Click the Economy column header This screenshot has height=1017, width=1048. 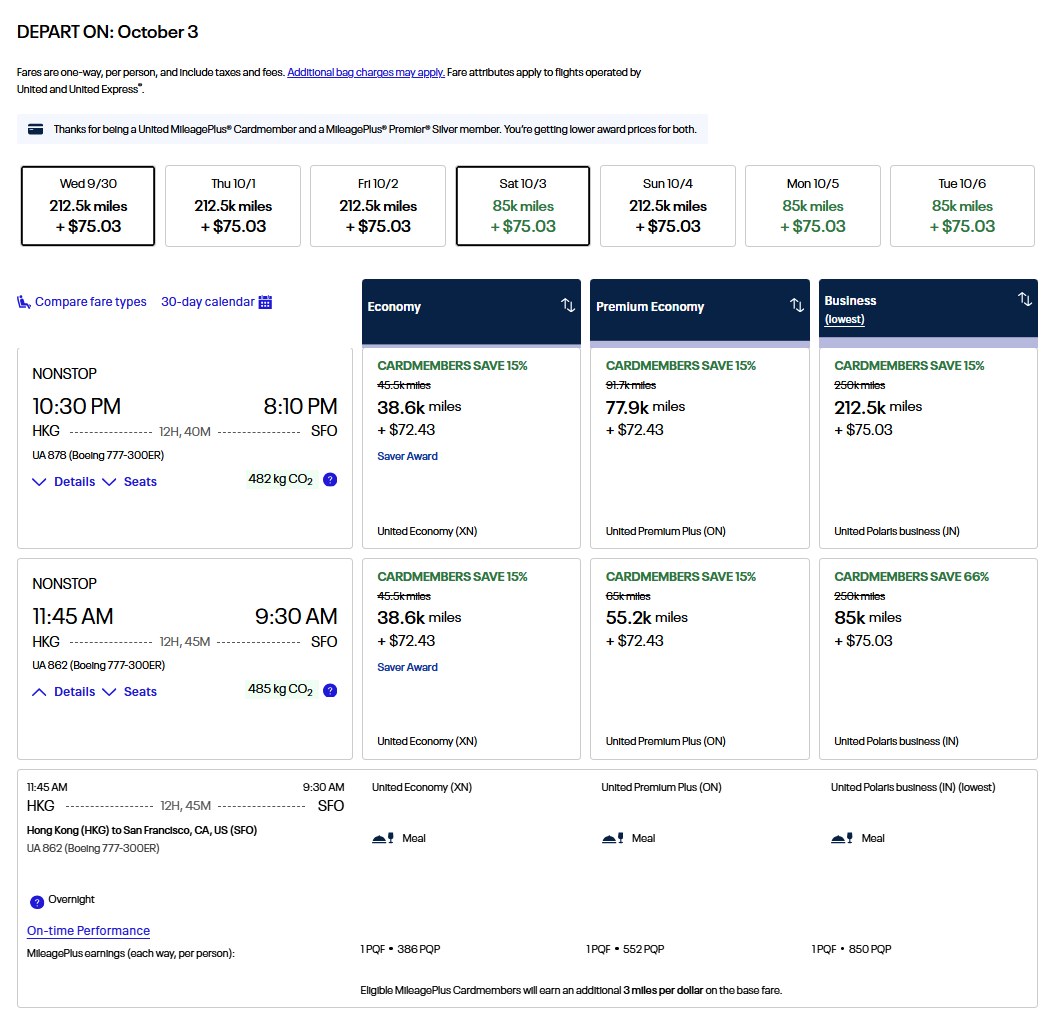(x=471, y=312)
